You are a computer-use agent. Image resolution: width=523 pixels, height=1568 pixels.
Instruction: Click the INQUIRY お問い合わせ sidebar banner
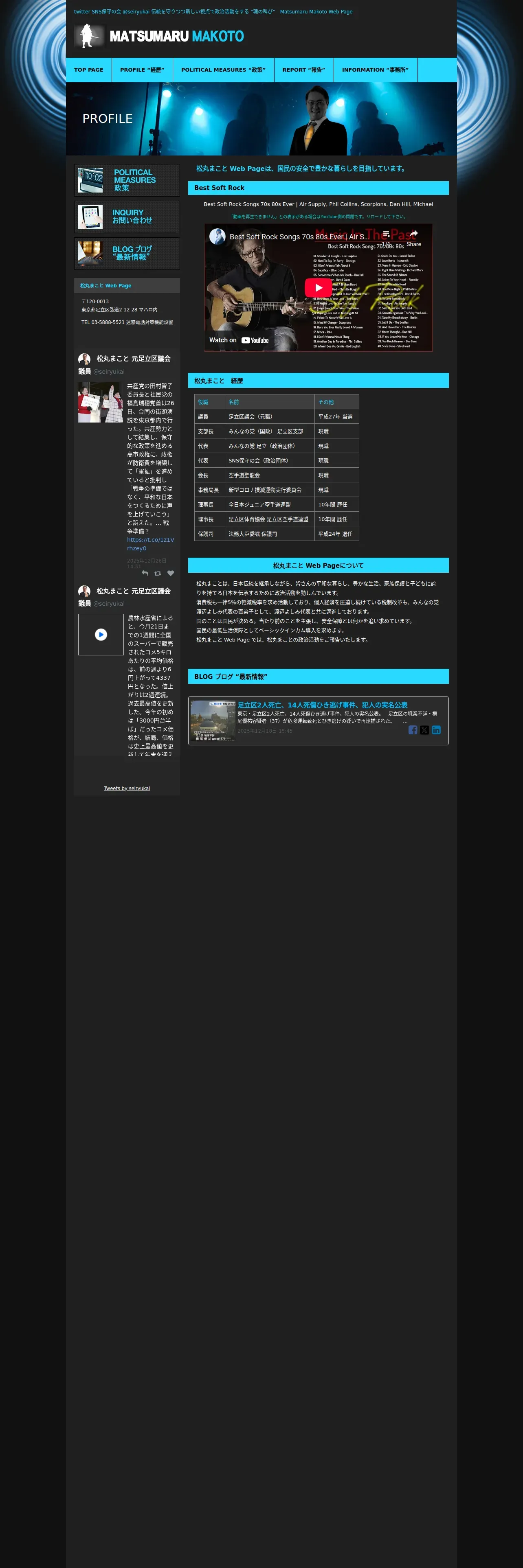[127, 217]
